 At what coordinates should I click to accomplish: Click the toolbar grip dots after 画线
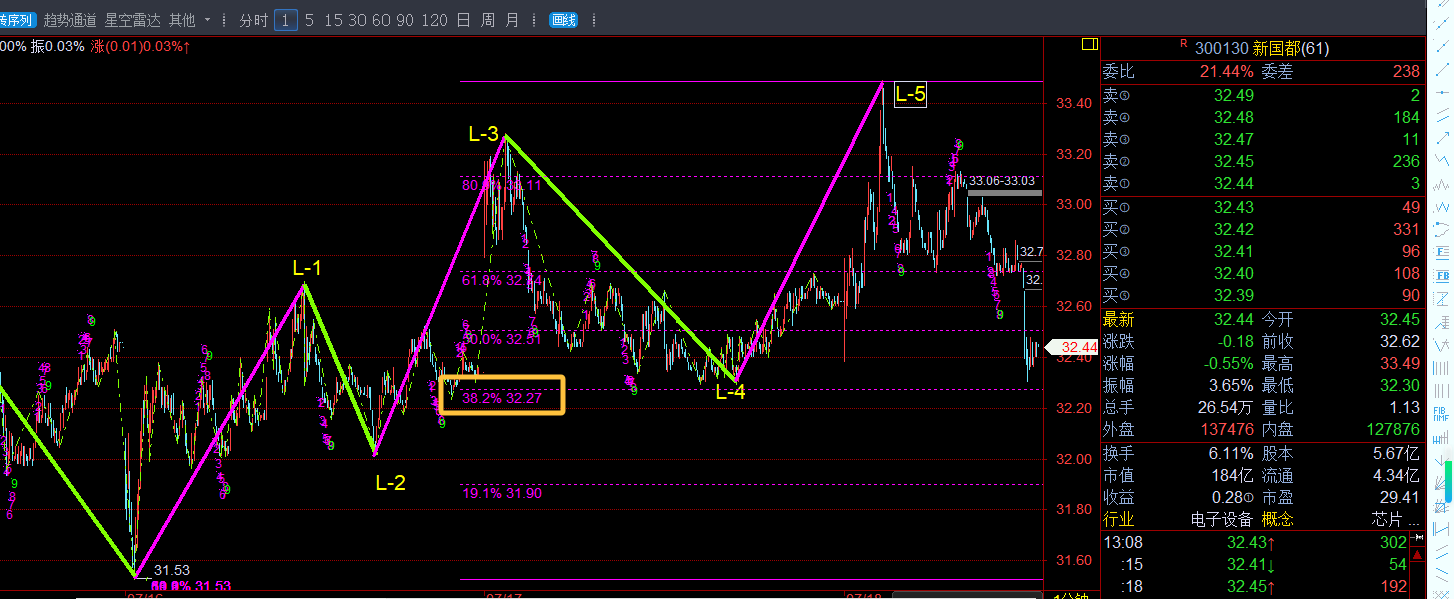coord(594,20)
